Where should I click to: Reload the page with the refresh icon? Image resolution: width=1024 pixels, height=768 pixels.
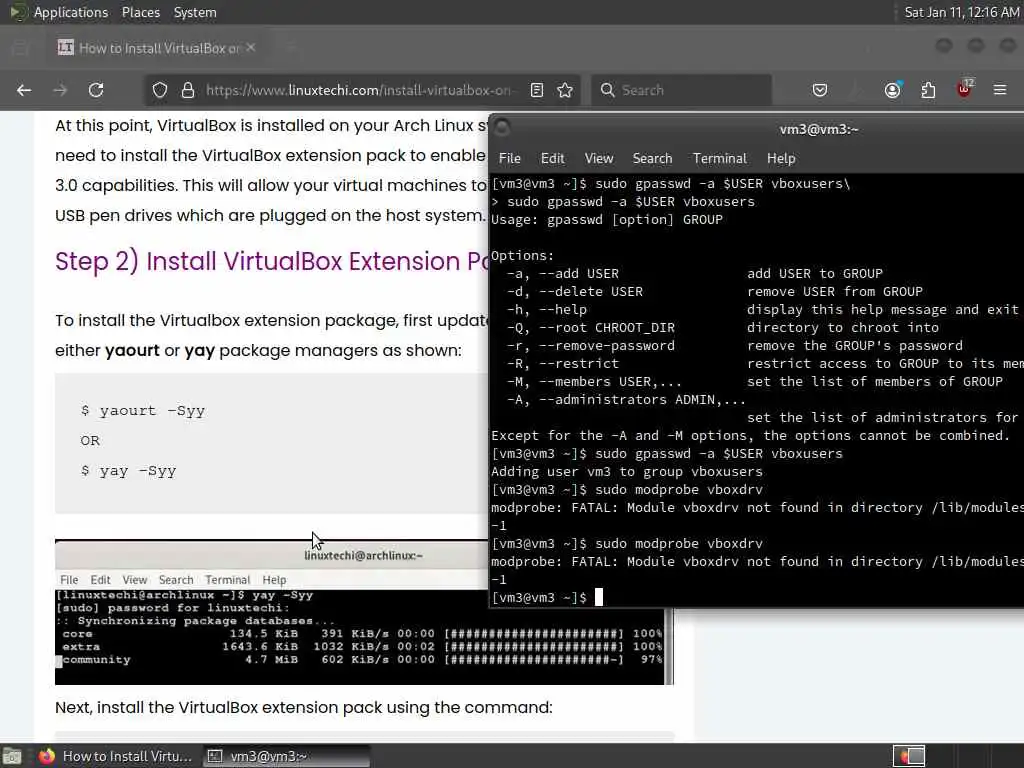(96, 90)
